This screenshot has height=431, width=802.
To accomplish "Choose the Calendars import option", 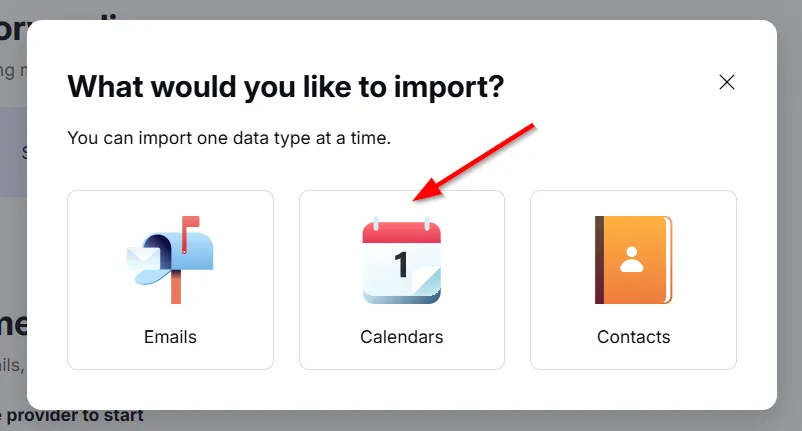I will coord(401,280).
